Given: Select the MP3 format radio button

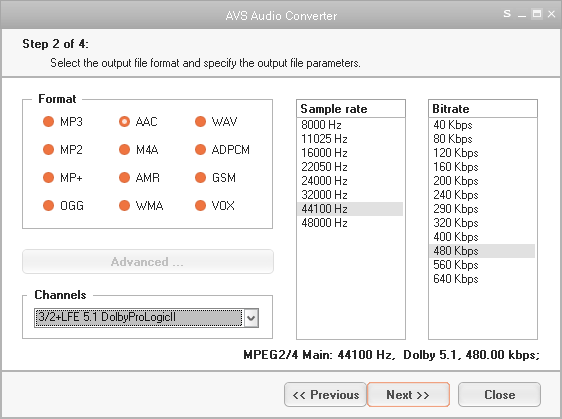Looking at the screenshot, I should 48,122.
